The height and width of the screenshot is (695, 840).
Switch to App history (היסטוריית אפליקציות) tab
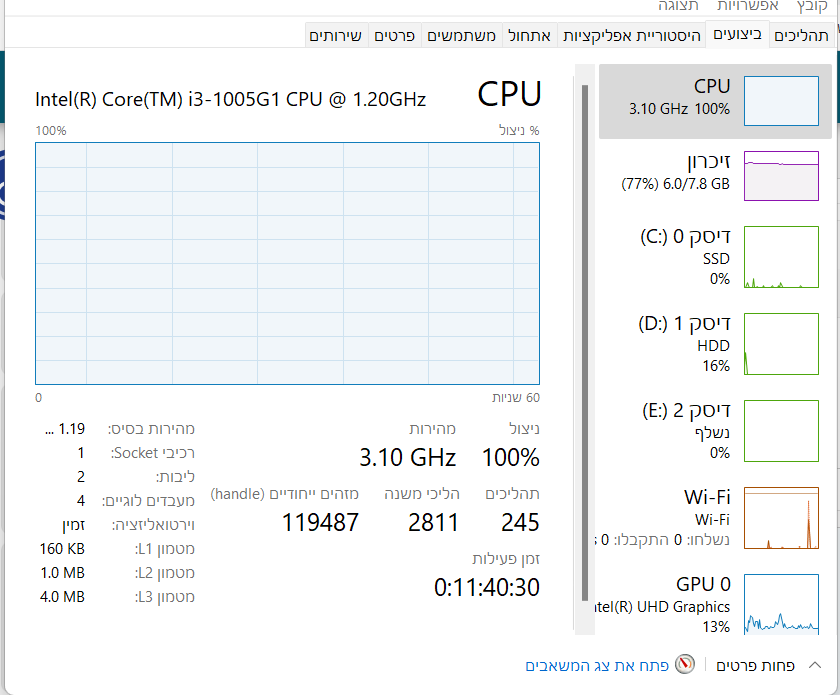pos(631,36)
